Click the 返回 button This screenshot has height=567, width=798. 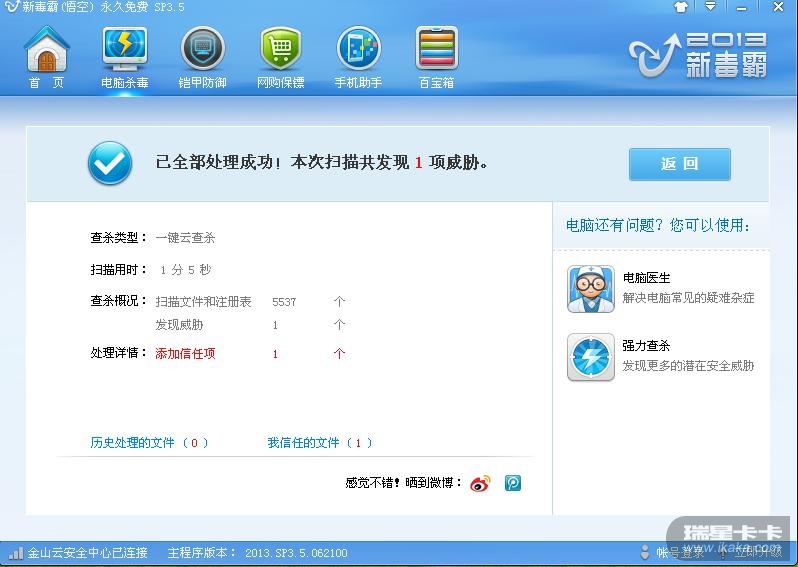[679, 164]
